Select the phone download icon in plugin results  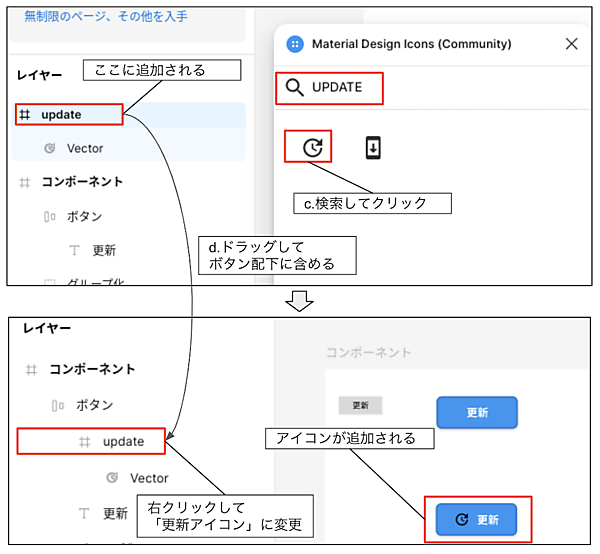click(x=372, y=148)
